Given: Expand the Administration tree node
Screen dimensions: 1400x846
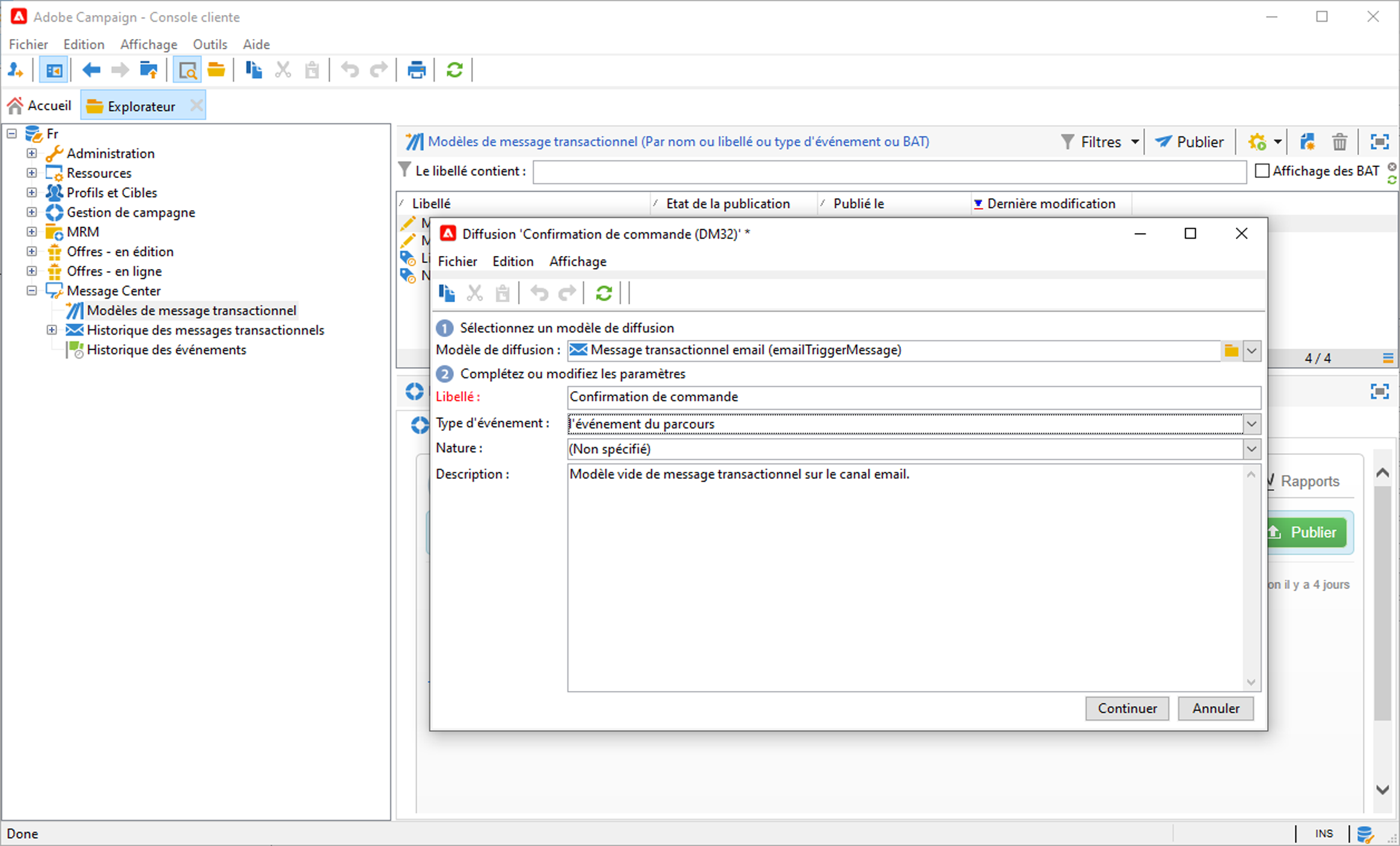Looking at the screenshot, I should click(32, 153).
